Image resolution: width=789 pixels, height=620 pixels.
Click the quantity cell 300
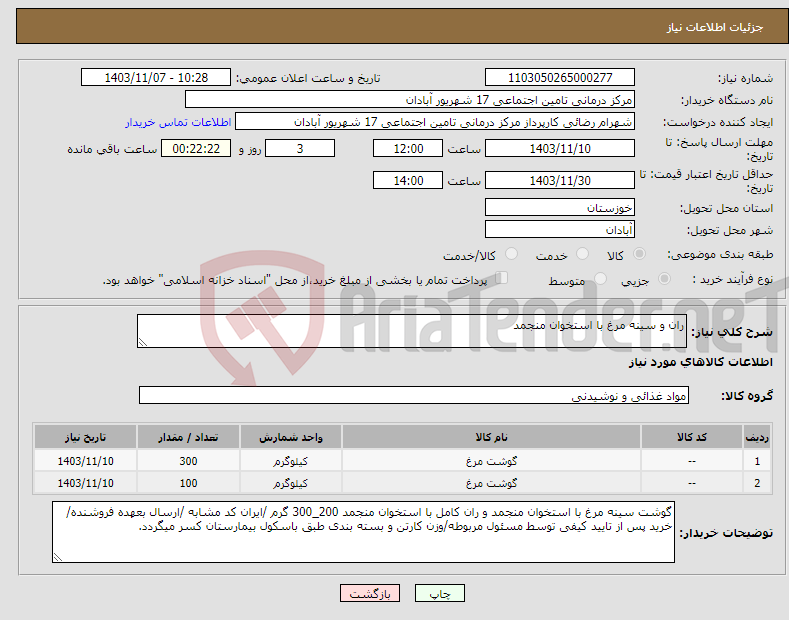188,461
